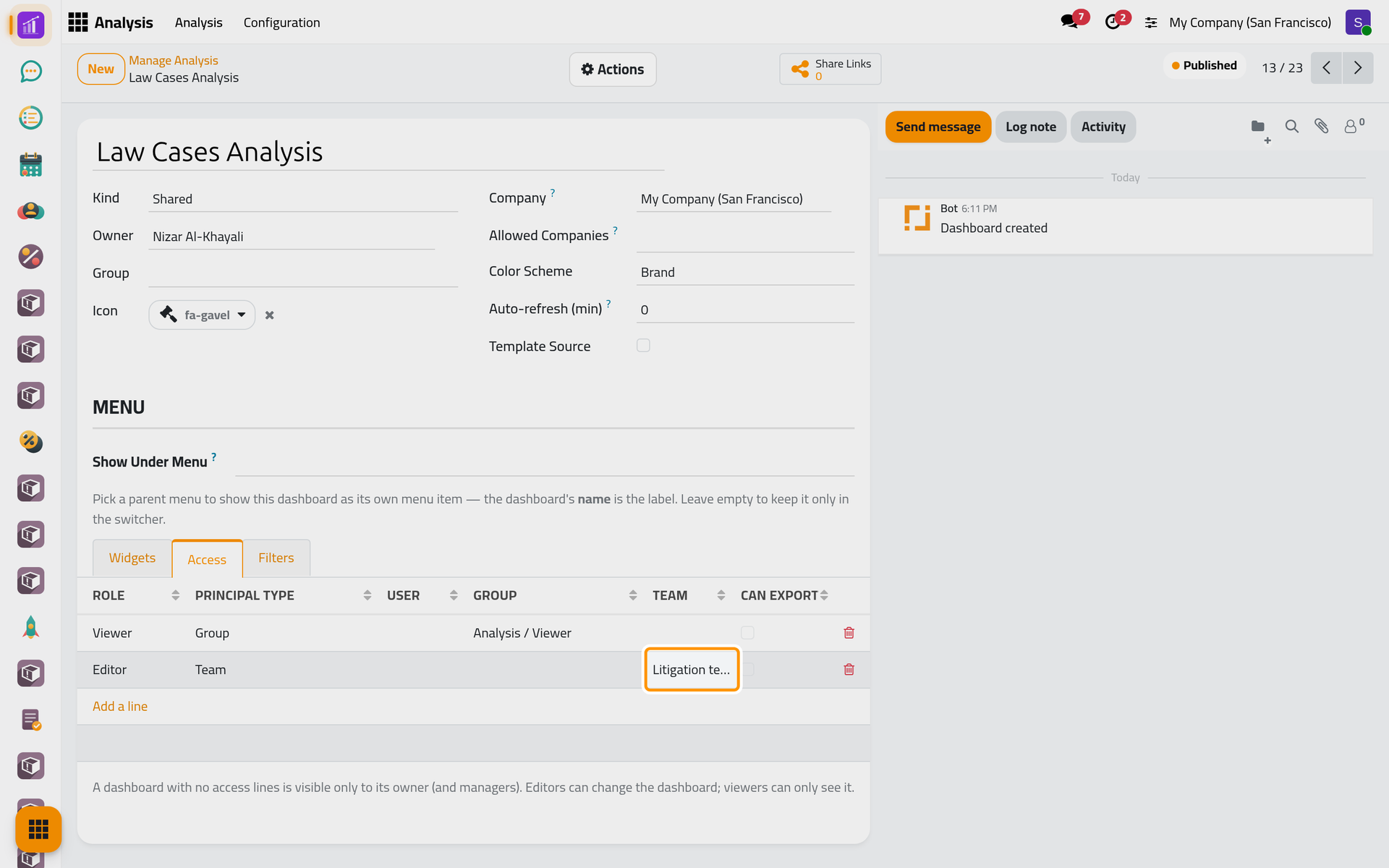Open the Discuss chat bubble sidebar icon
Image resolution: width=1389 pixels, height=868 pixels.
point(30,72)
